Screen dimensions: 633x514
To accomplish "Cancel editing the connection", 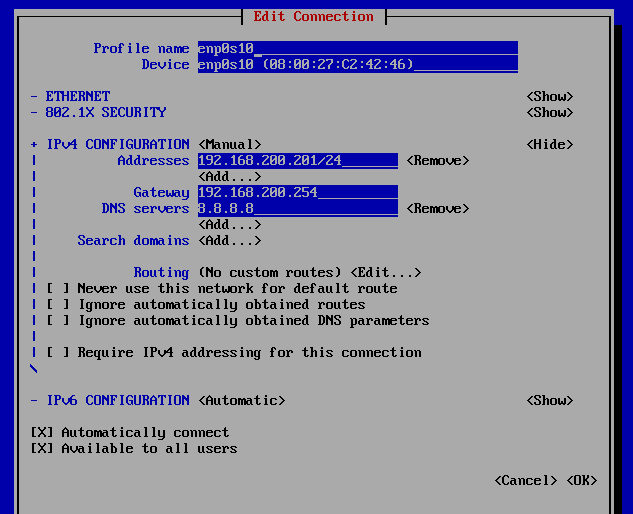I will pos(526,480).
